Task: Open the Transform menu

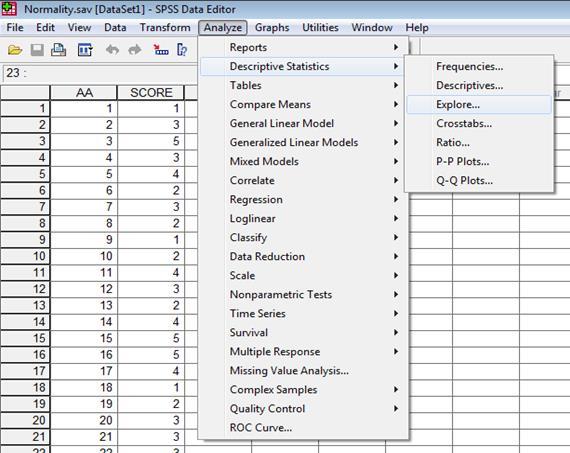Action: [x=165, y=27]
